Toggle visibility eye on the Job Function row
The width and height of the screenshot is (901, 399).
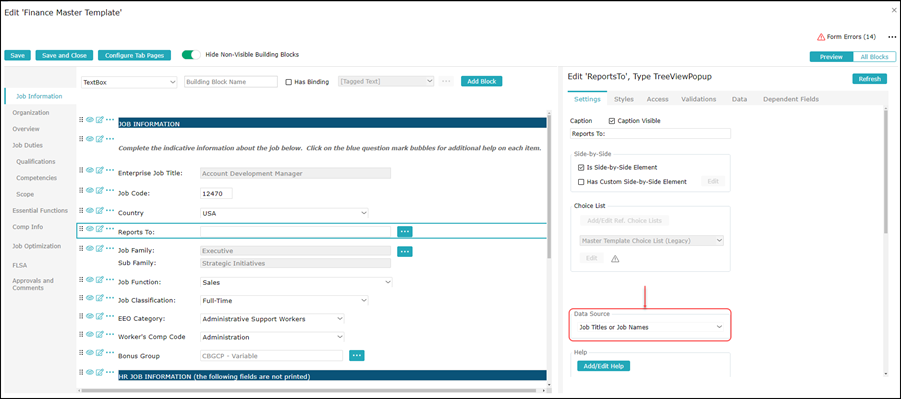[x=90, y=279]
